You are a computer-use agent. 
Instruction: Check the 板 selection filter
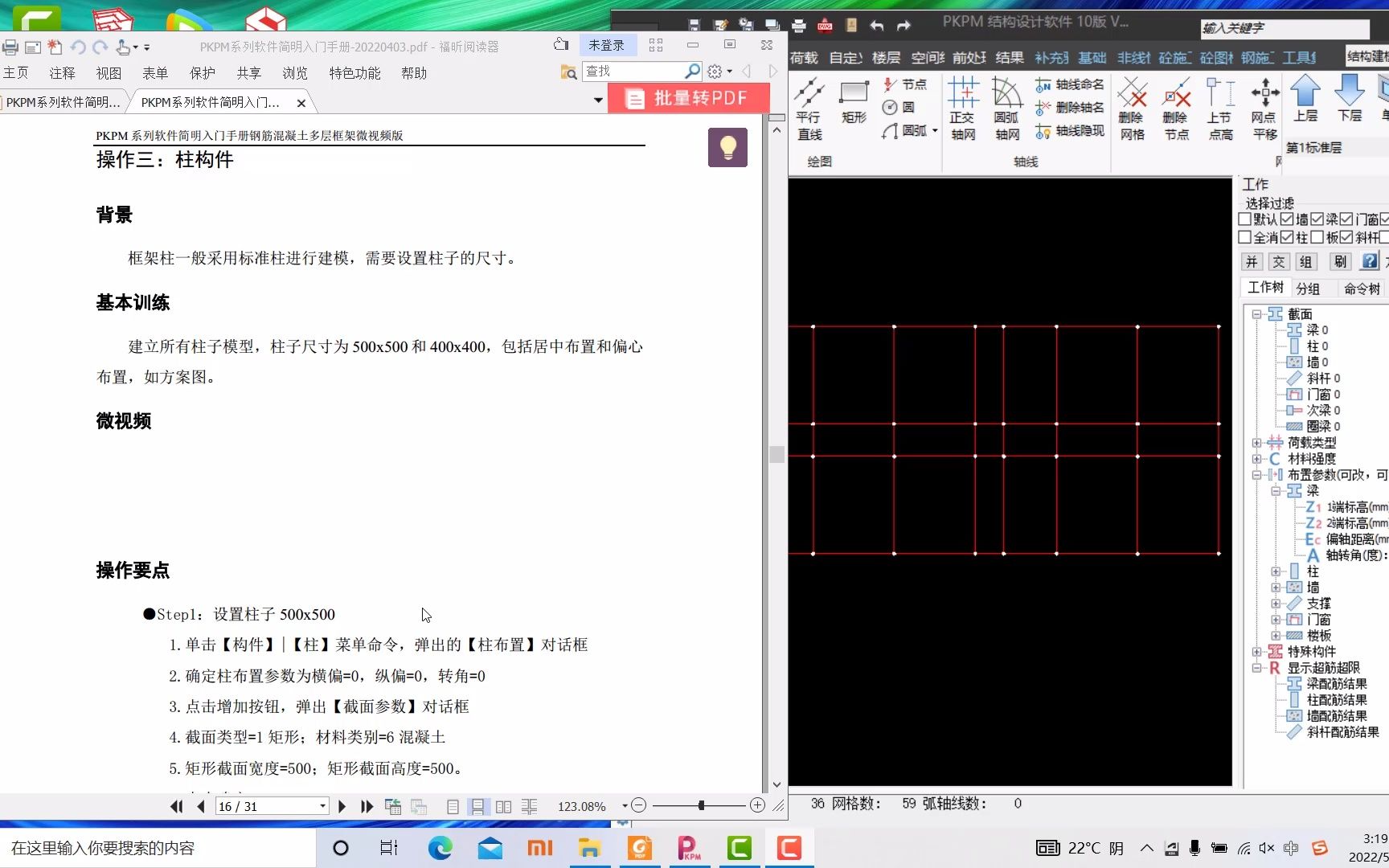(1317, 238)
